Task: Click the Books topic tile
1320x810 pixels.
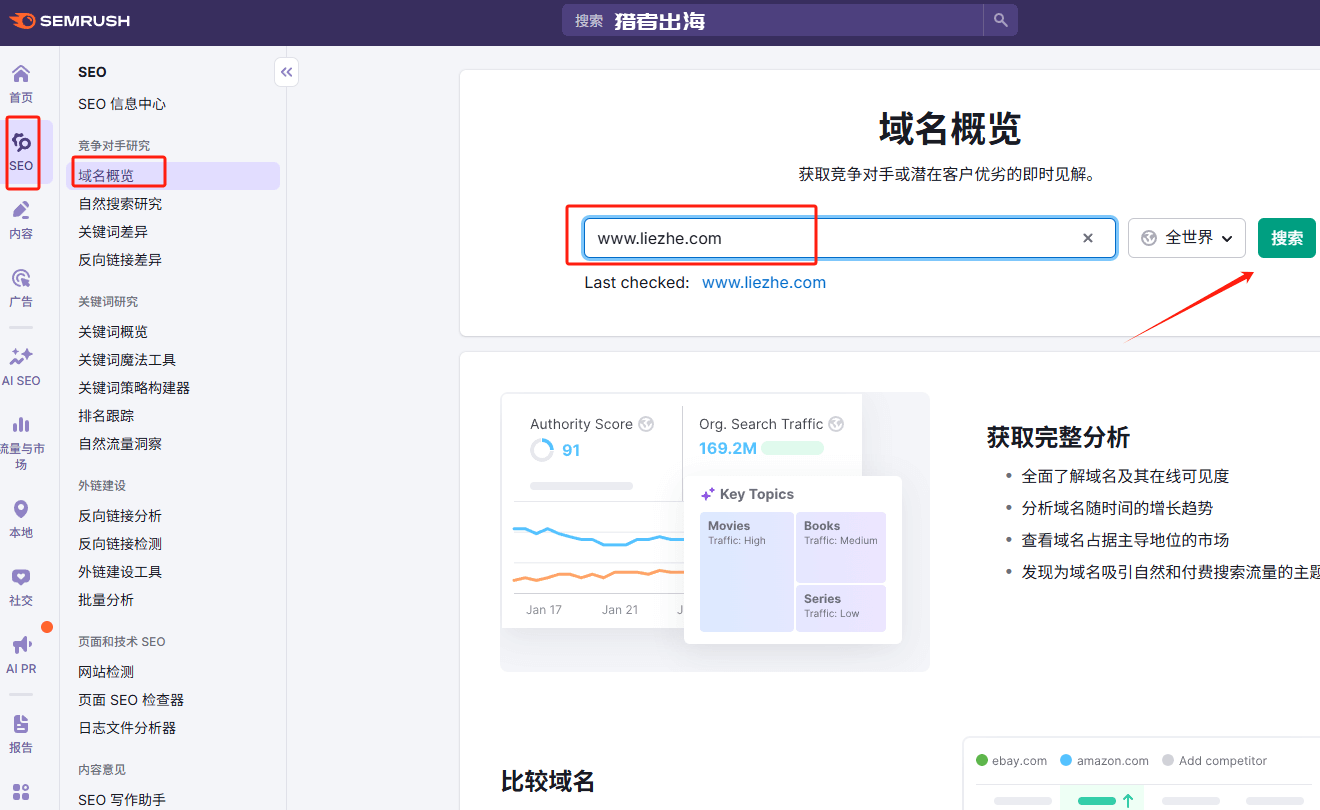Action: [x=841, y=547]
